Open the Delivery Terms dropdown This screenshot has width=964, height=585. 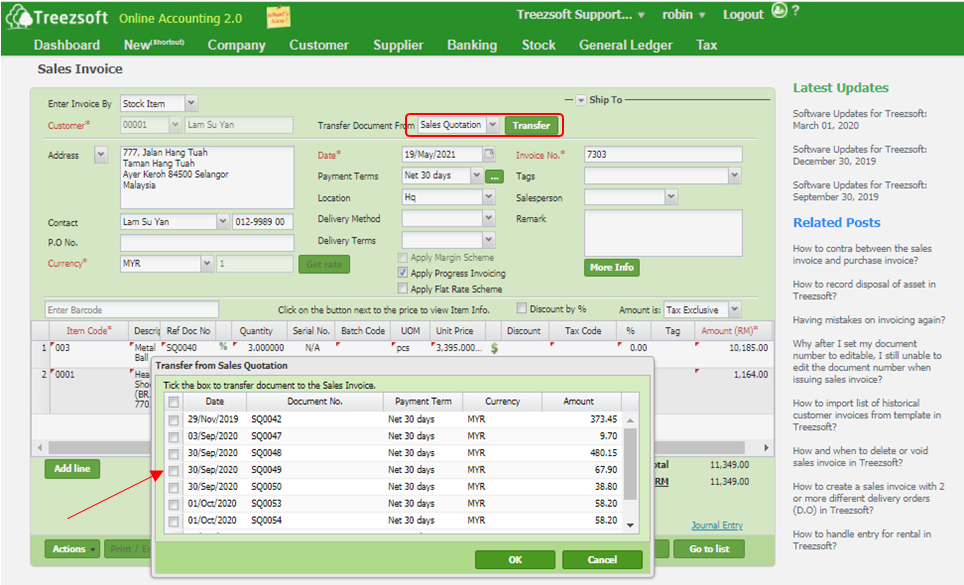(x=489, y=240)
